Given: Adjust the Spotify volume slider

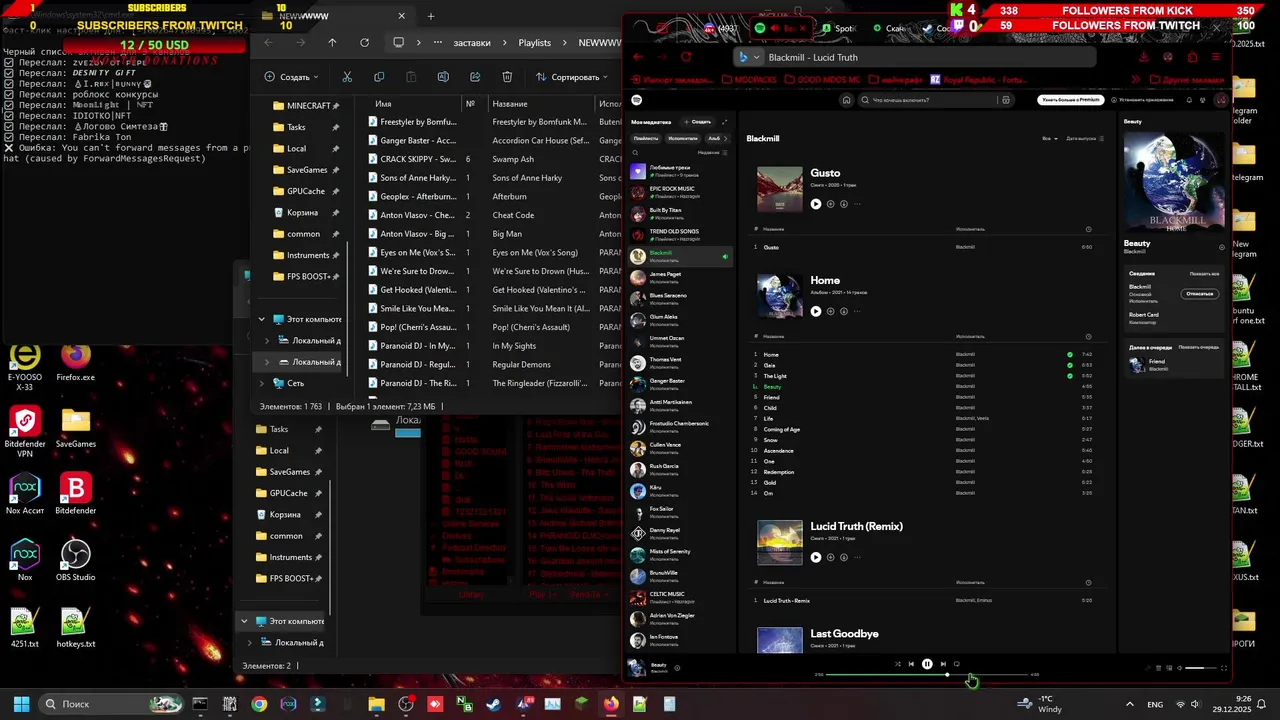Looking at the screenshot, I should point(1200,668).
